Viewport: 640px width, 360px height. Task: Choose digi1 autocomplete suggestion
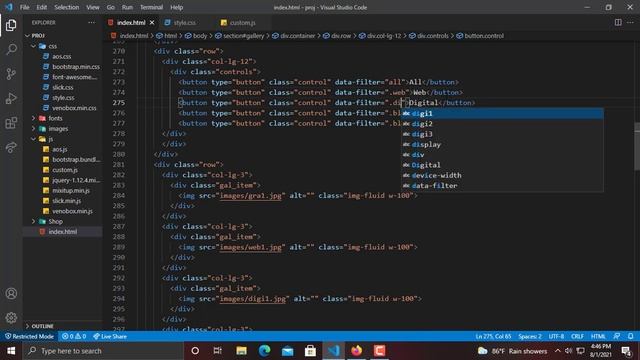[x=502, y=113]
